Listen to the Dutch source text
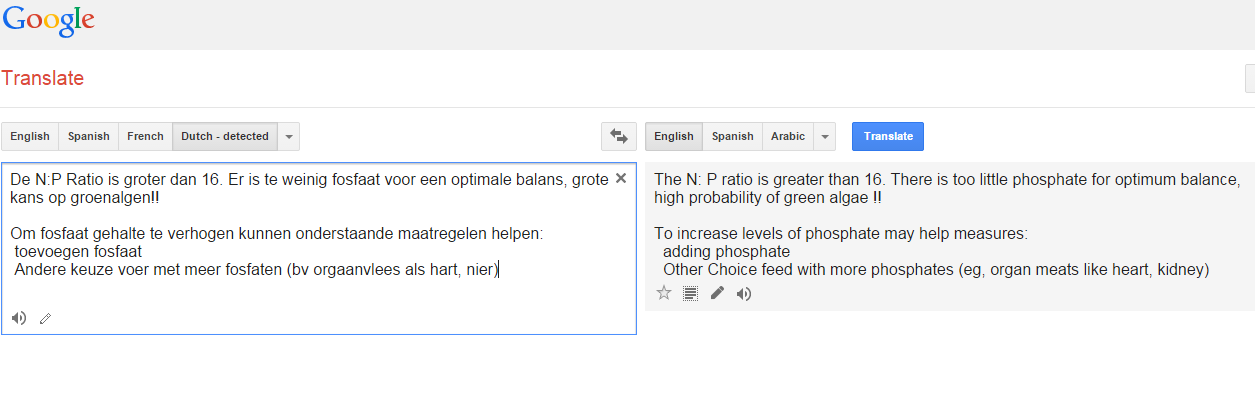 tap(19, 318)
